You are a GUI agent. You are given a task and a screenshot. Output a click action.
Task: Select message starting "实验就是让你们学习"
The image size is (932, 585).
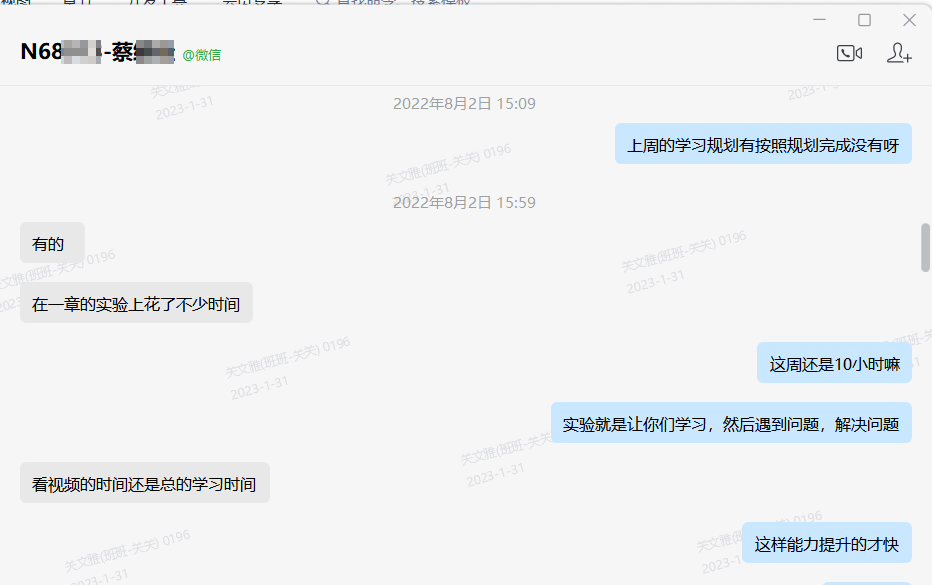click(731, 423)
